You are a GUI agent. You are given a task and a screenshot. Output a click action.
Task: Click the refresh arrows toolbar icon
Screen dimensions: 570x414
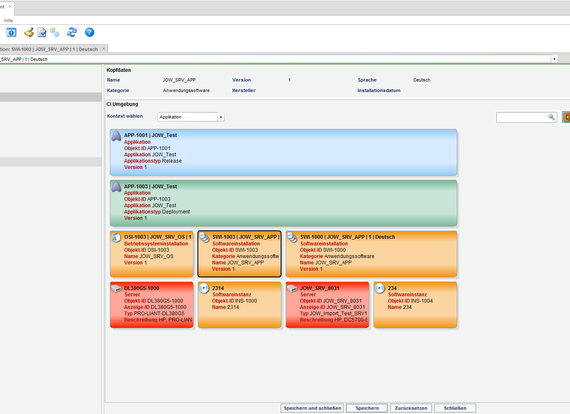pyautogui.click(x=72, y=32)
